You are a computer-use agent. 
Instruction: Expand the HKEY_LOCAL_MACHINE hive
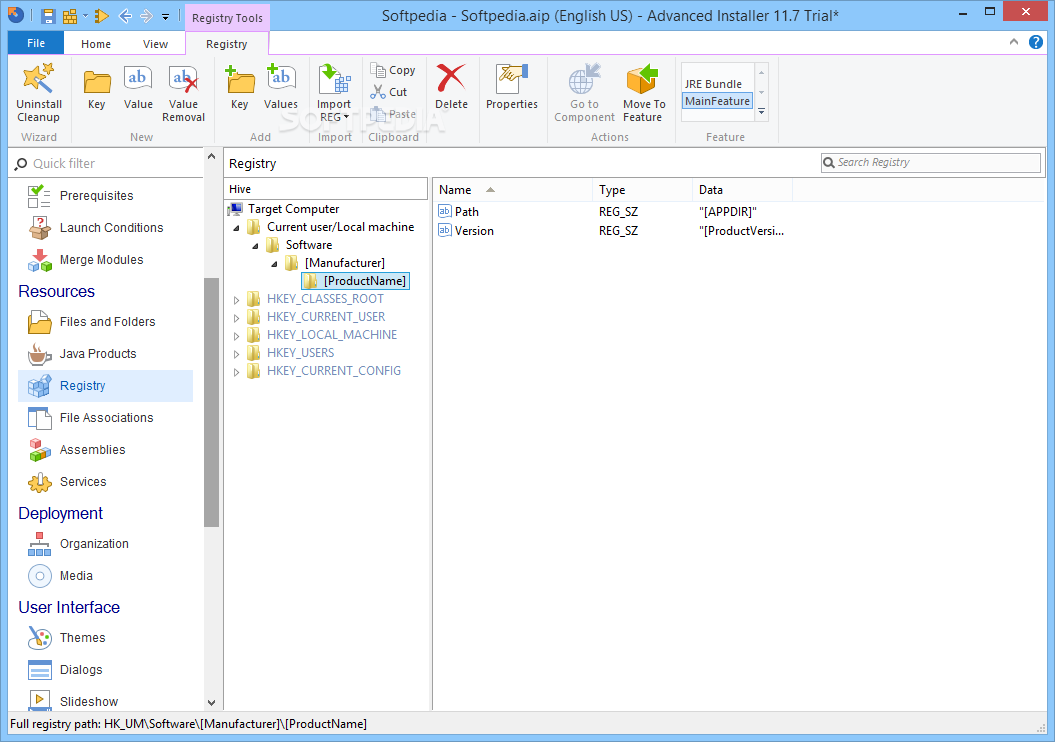pyautogui.click(x=236, y=336)
